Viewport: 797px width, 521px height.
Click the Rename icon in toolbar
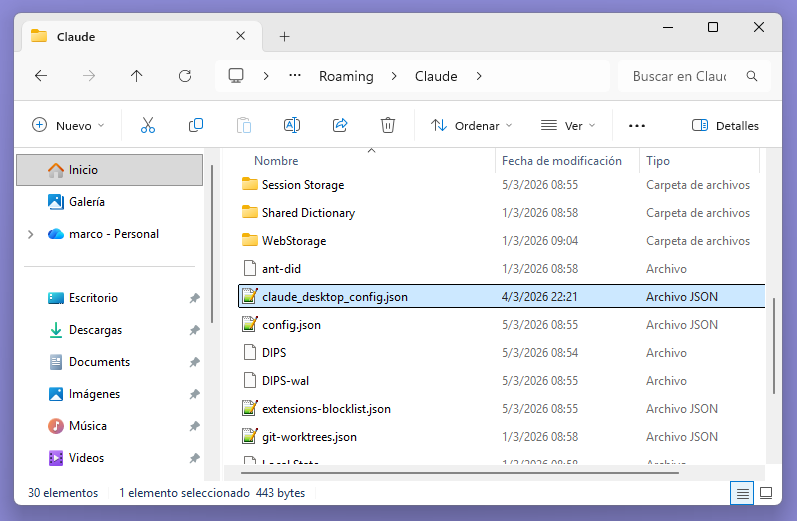[292, 125]
